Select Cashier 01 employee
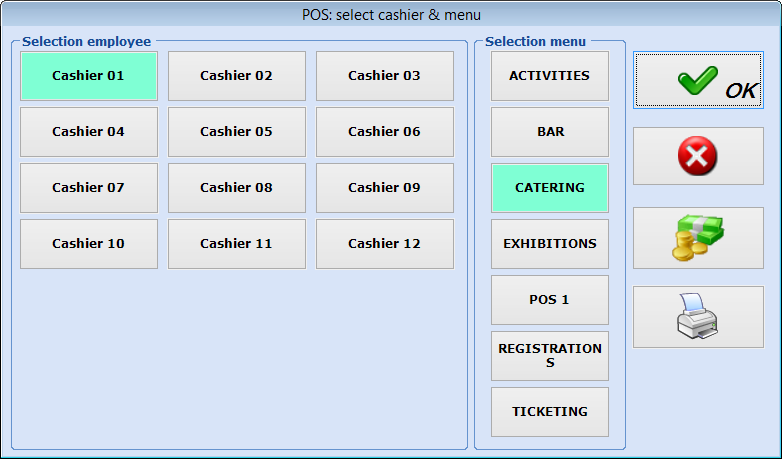This screenshot has height=459, width=782. coord(89,76)
